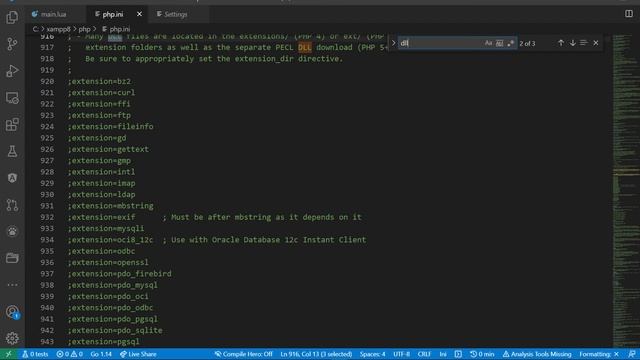Click highlighted DLL match on line 917
Viewport: 640px width, 360px height.
click(x=304, y=47)
